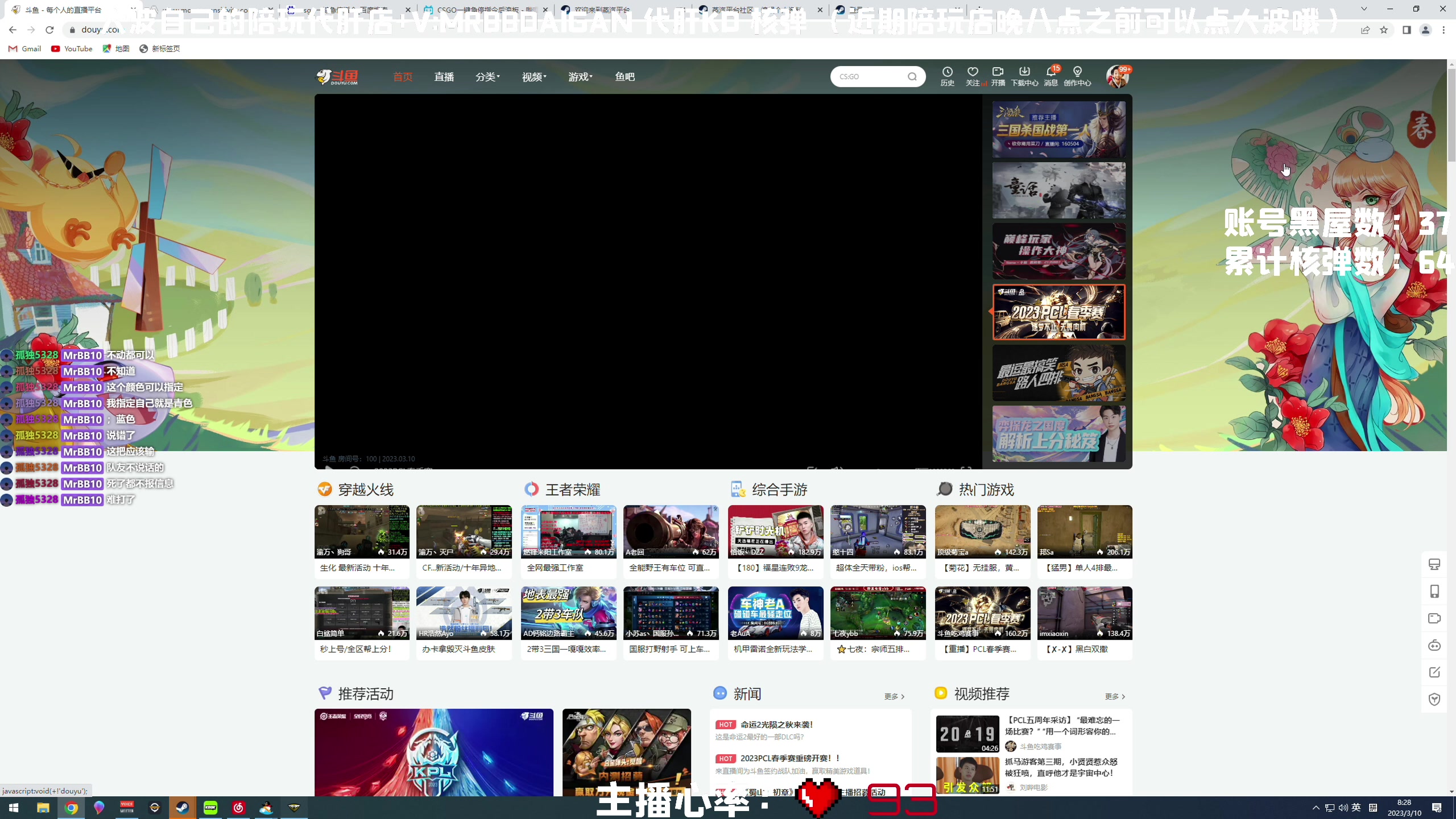The height and width of the screenshot is (819, 1456).
Task: Open the Douyu logo home link
Action: tap(337, 77)
